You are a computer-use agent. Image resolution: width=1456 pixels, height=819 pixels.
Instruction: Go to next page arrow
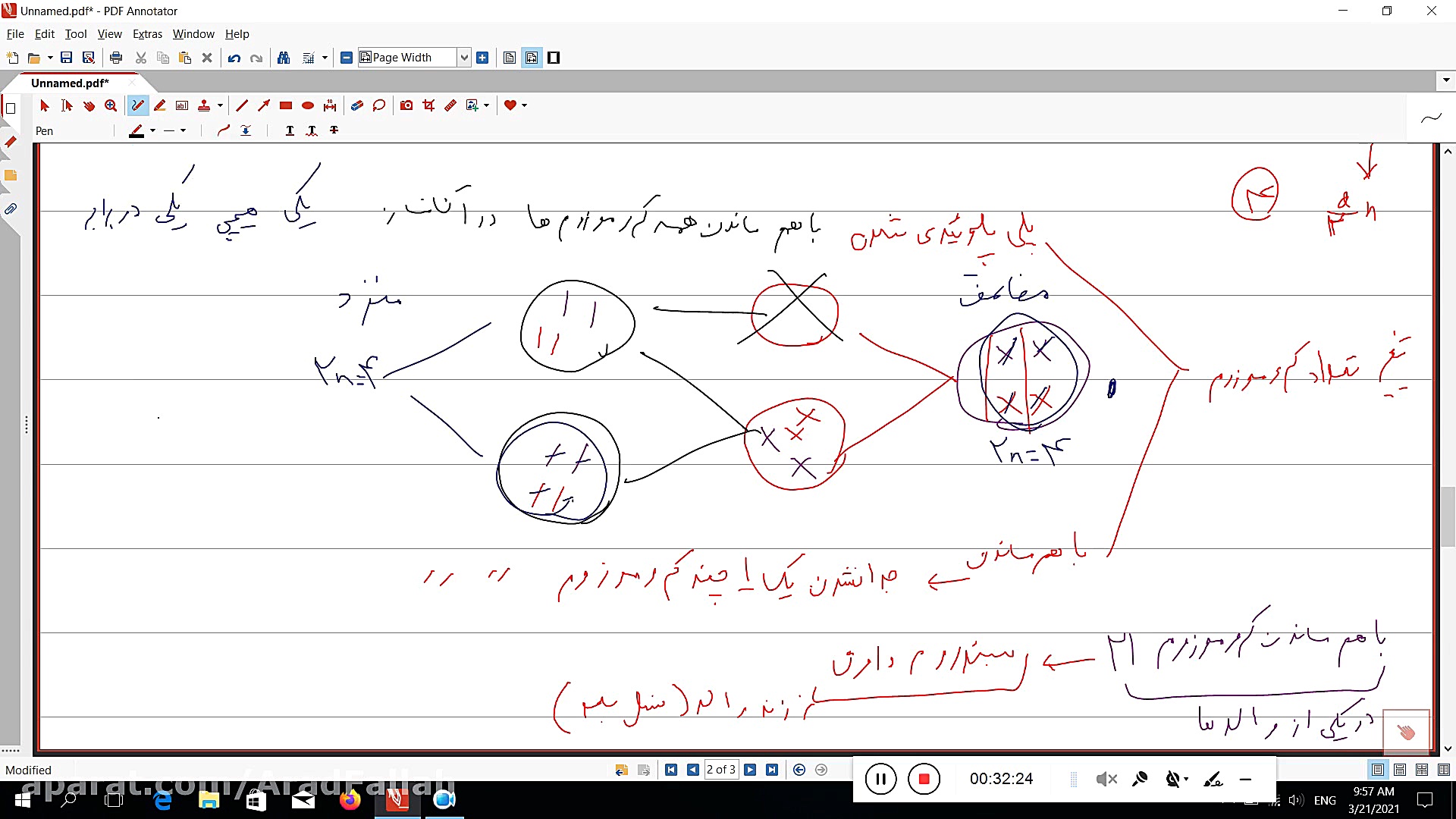coord(750,770)
